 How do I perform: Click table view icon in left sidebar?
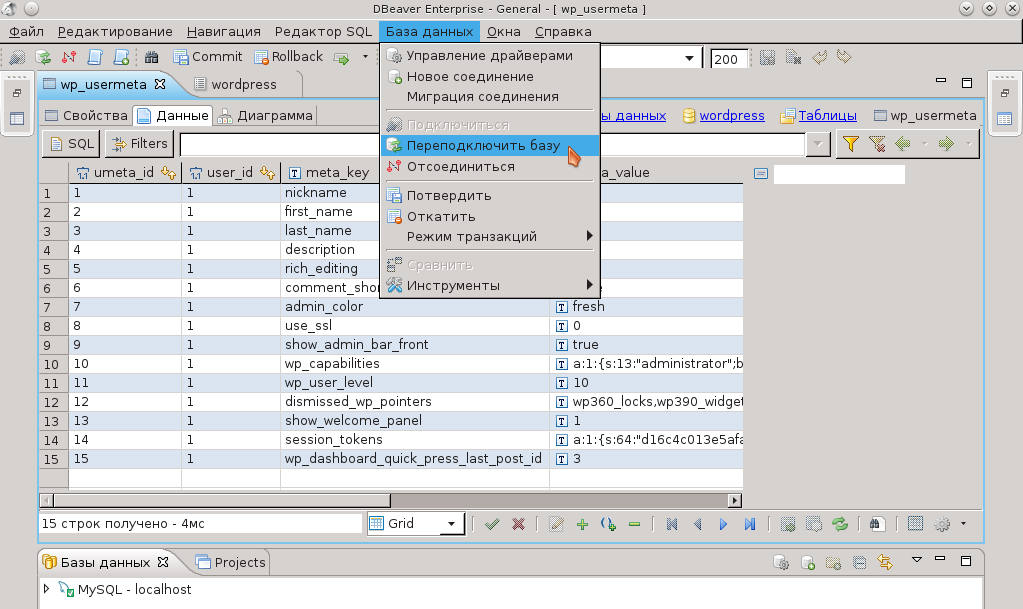pyautogui.click(x=17, y=119)
